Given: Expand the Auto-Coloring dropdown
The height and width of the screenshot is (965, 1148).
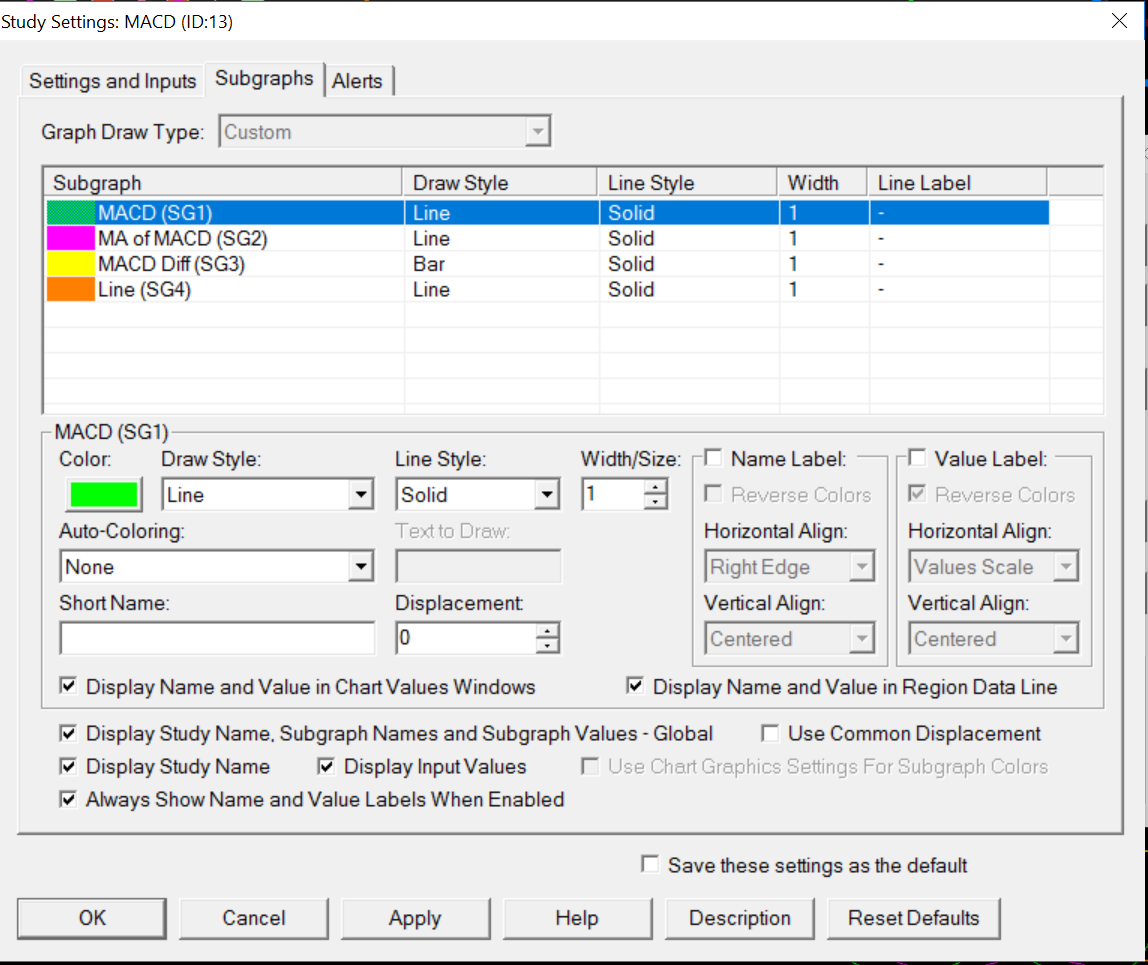Looking at the screenshot, I should point(360,567).
